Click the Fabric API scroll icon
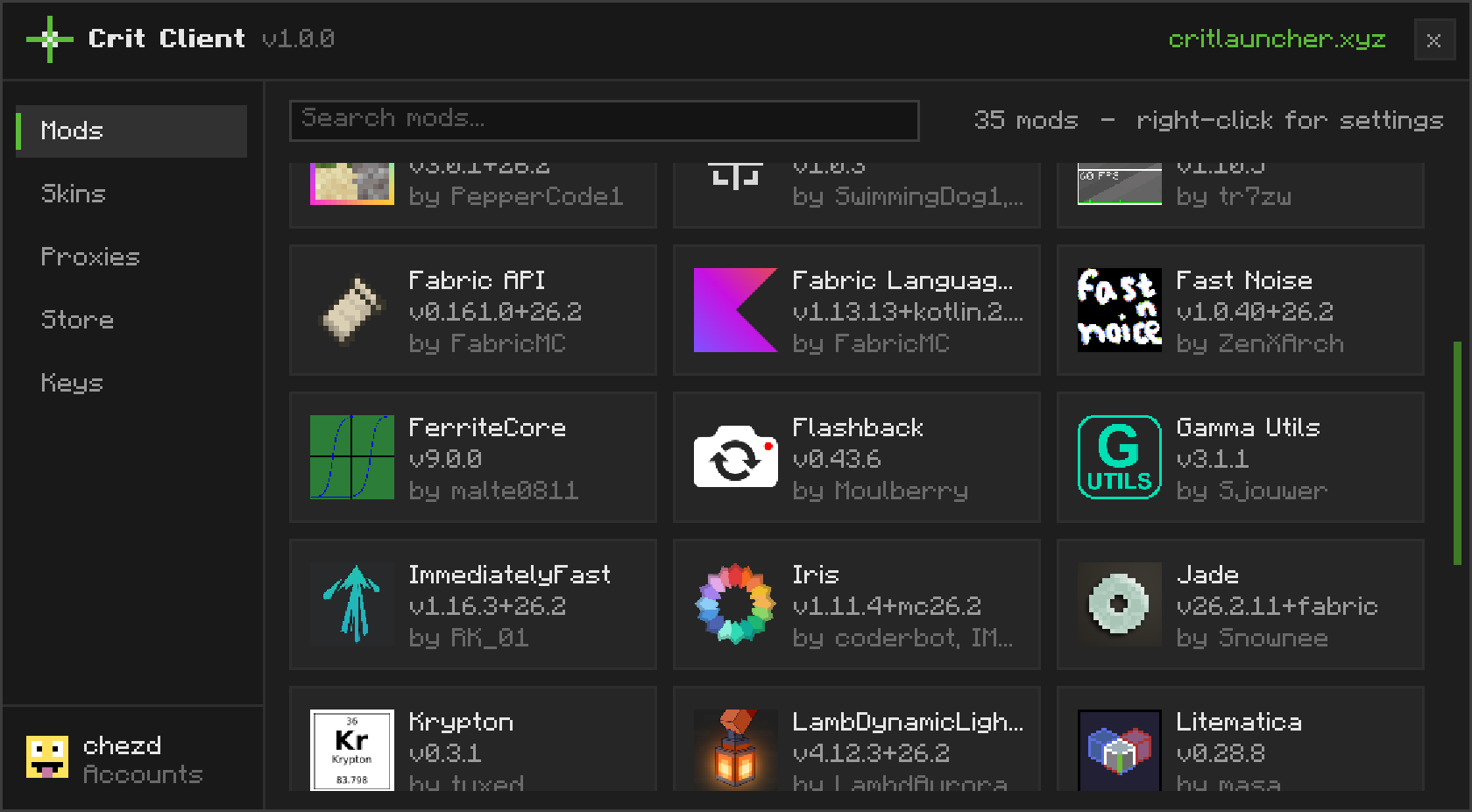1472x812 pixels. (x=352, y=310)
